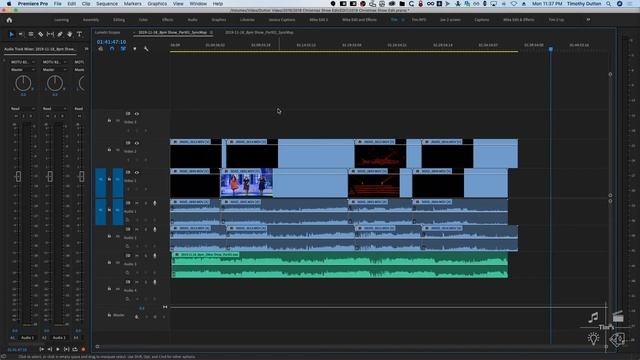Switch to second sequence timeline tab

259,32
